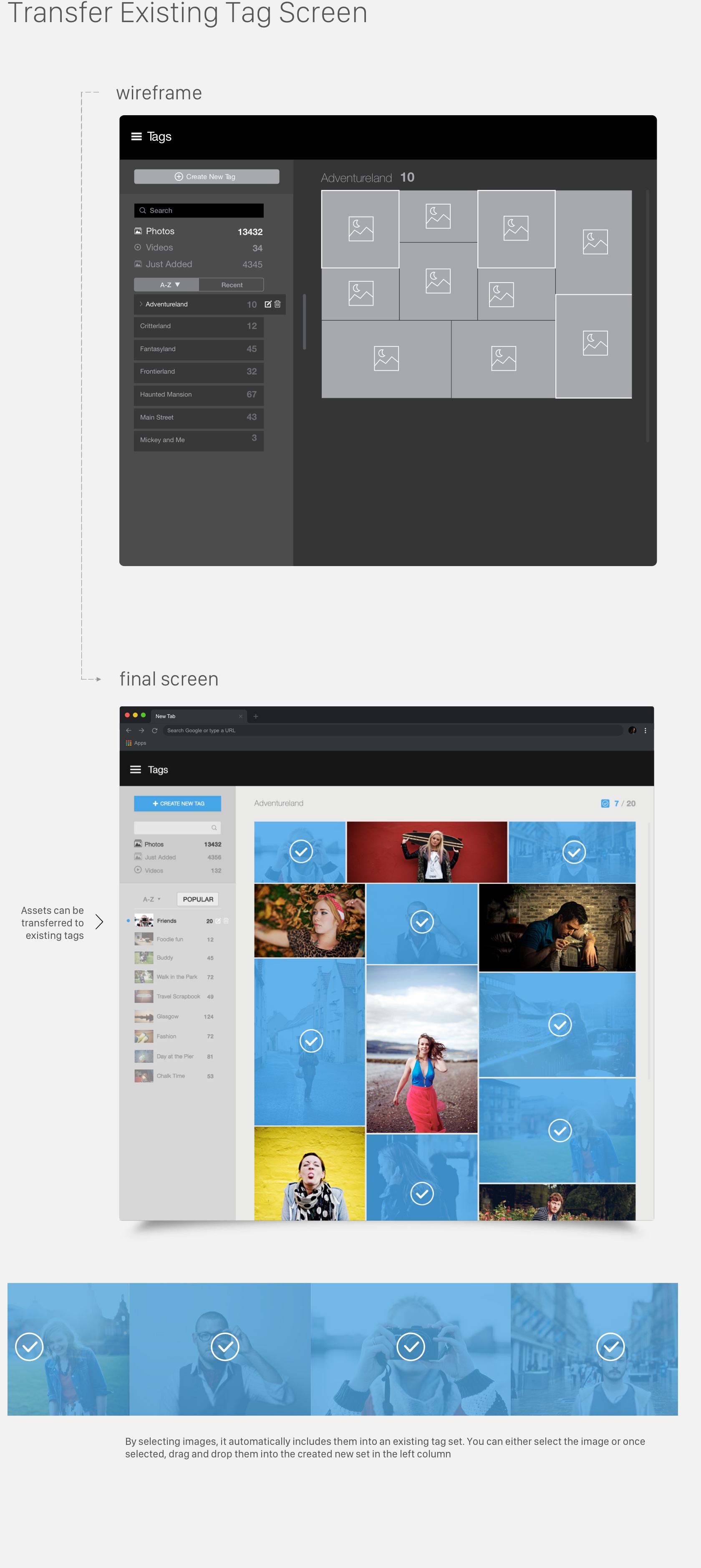Screen dimensions: 701x1568
Task: Switch to the POPULAR tab in the final screen
Action: (x=198, y=899)
